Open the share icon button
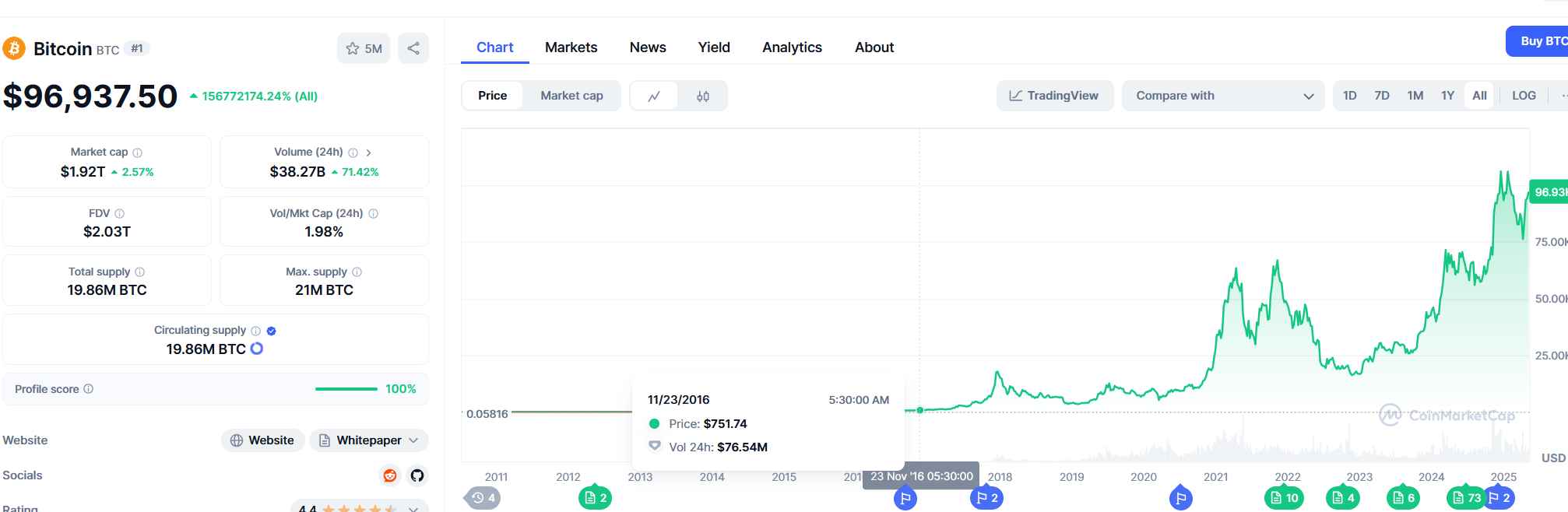Image resolution: width=1568 pixels, height=512 pixels. [413, 48]
